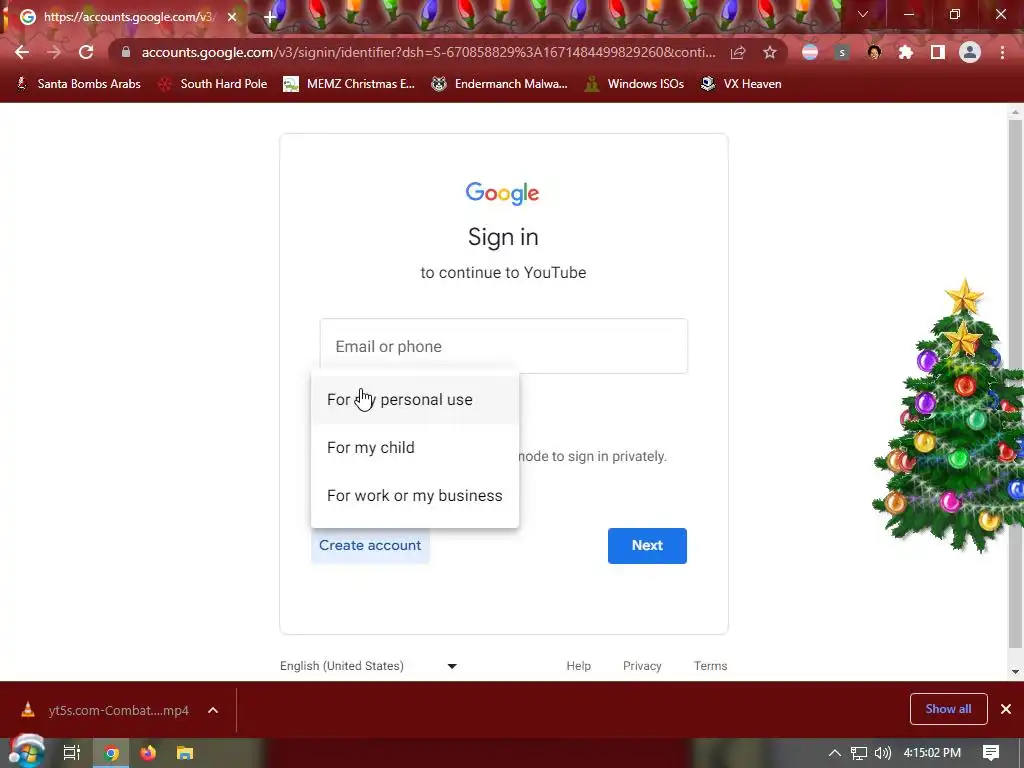1024x768 pixels.
Task: Choose For my child option
Action: point(415,448)
